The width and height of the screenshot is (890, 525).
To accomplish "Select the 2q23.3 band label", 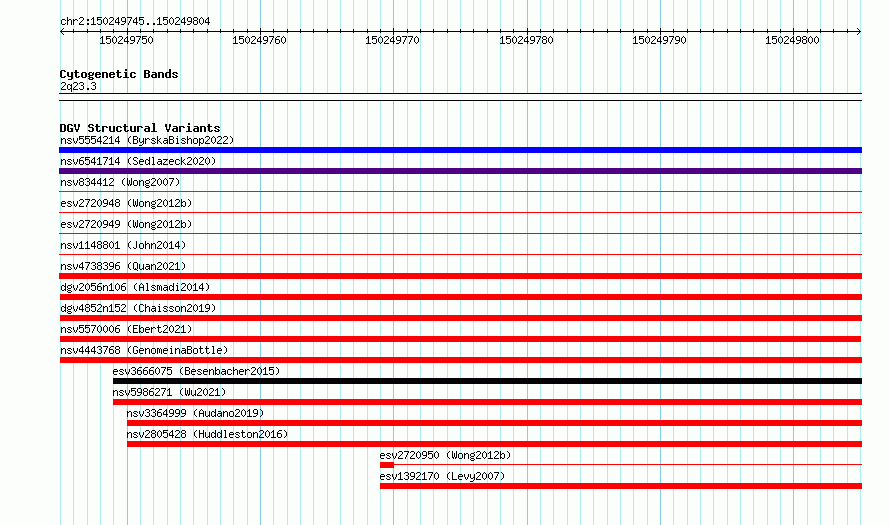I will point(78,86).
